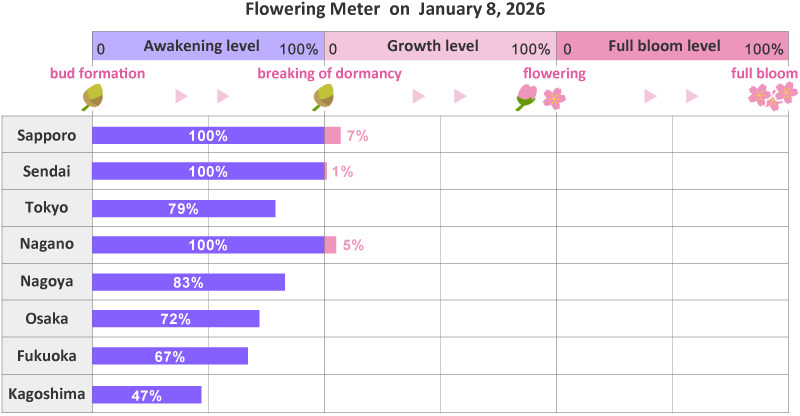This screenshot has width=800, height=416.
Task: Click the first arrow after breaking of dormancy
Action: (417, 96)
